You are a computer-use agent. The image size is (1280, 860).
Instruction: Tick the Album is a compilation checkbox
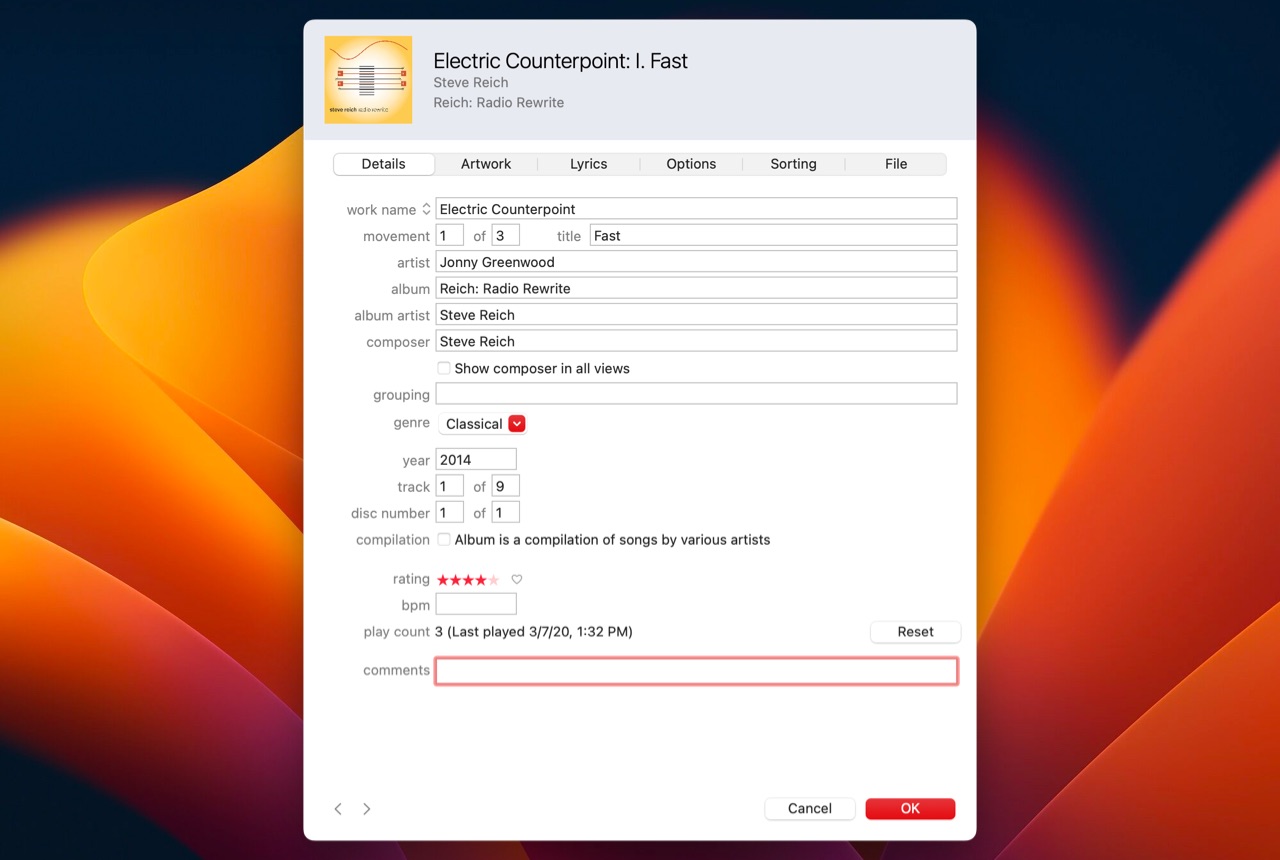(x=444, y=540)
